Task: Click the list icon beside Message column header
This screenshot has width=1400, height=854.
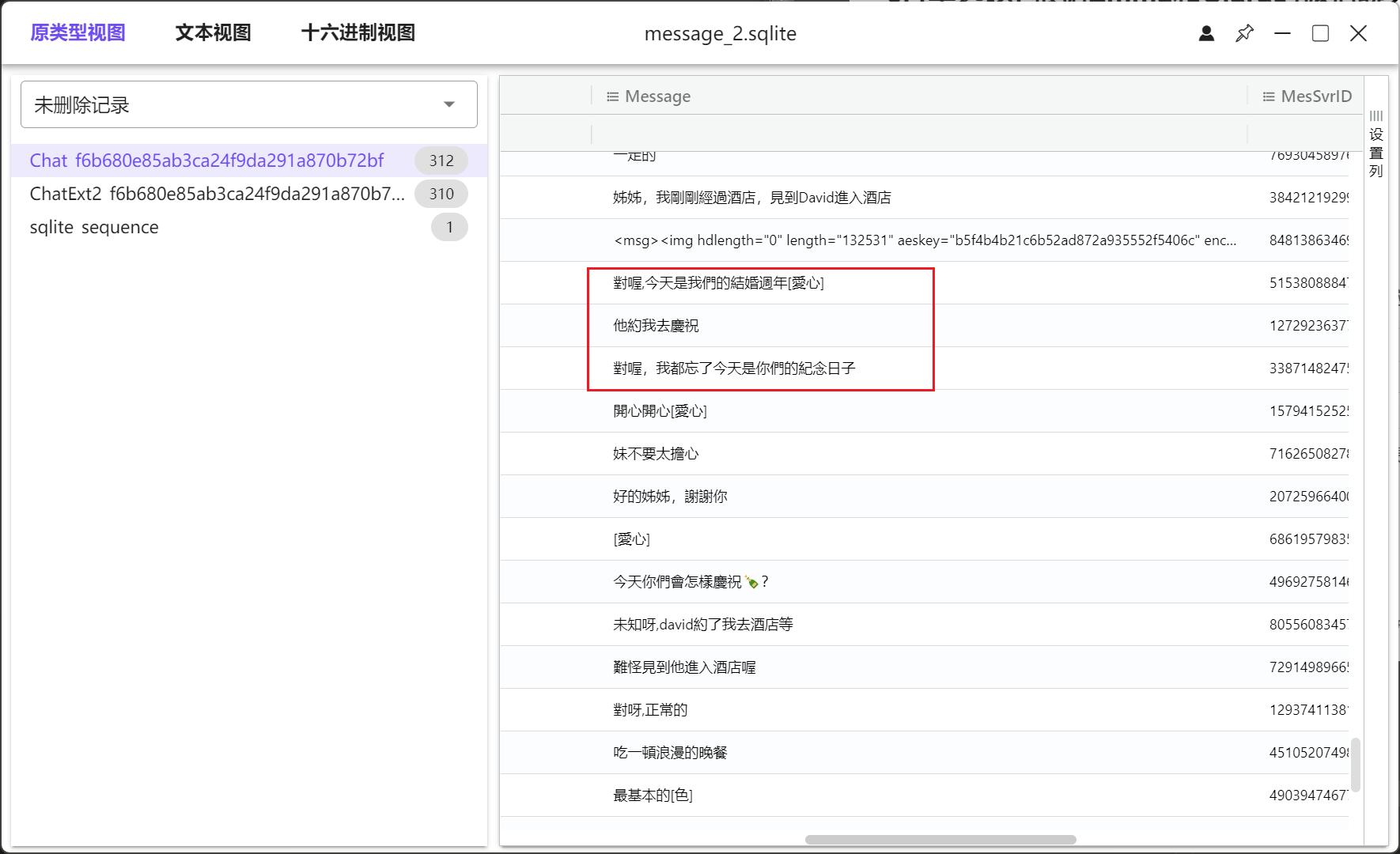Action: click(x=613, y=96)
